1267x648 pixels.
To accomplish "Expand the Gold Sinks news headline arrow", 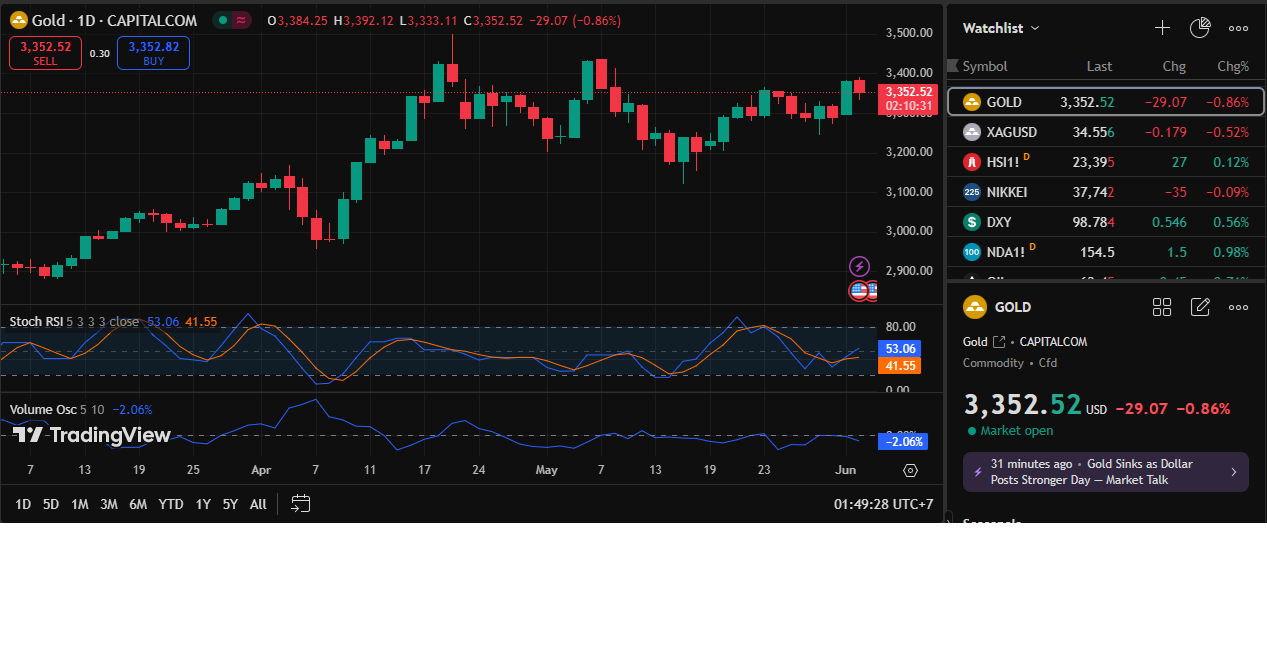I will tap(1233, 472).
